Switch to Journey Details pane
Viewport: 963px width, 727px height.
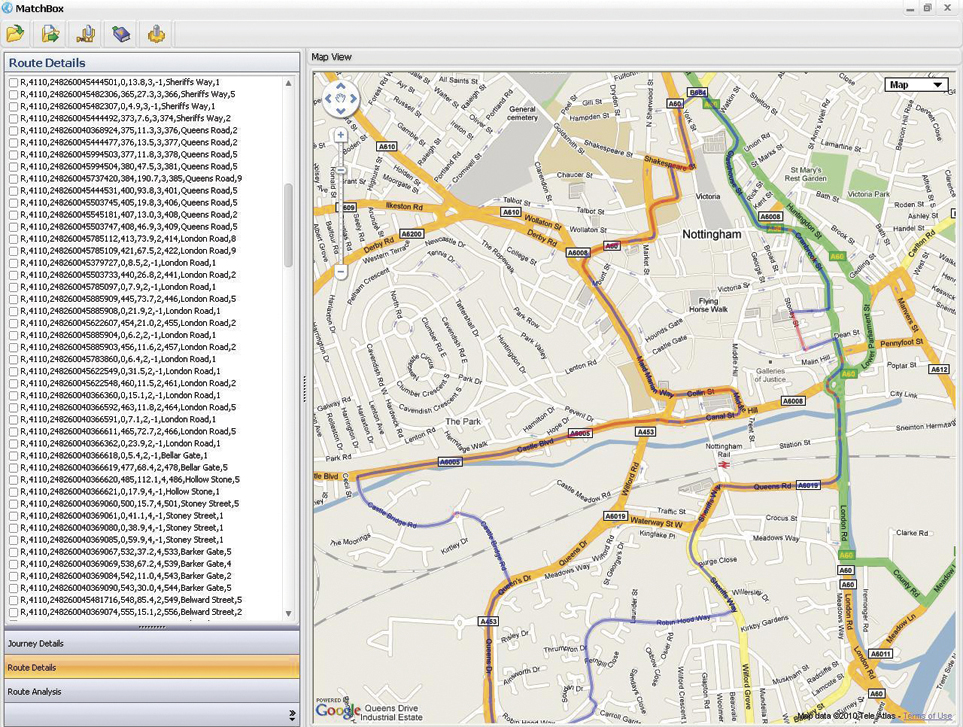[150, 643]
